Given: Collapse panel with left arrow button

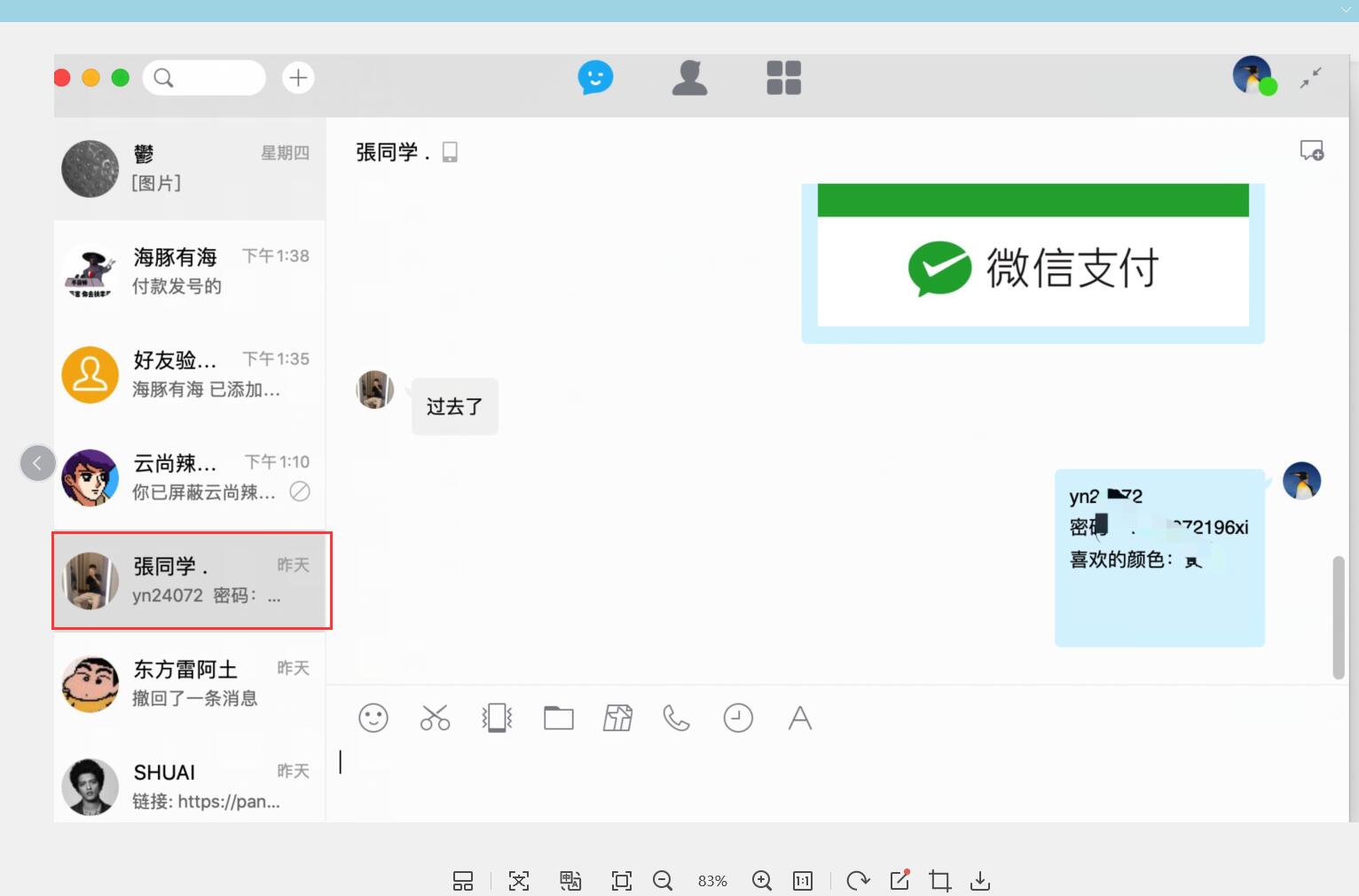Looking at the screenshot, I should pyautogui.click(x=38, y=463).
